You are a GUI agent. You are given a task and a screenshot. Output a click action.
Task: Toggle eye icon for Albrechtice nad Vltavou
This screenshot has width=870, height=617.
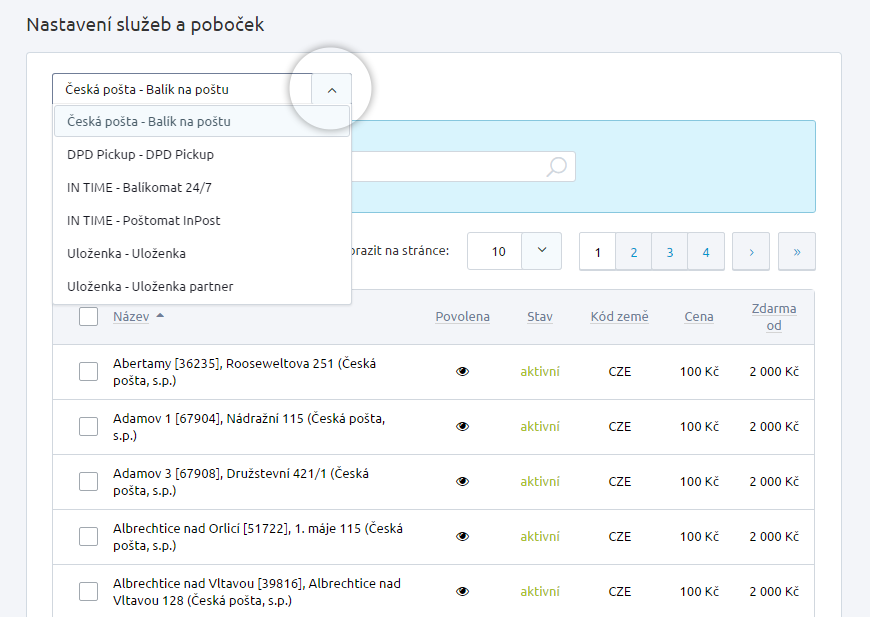[462, 591]
